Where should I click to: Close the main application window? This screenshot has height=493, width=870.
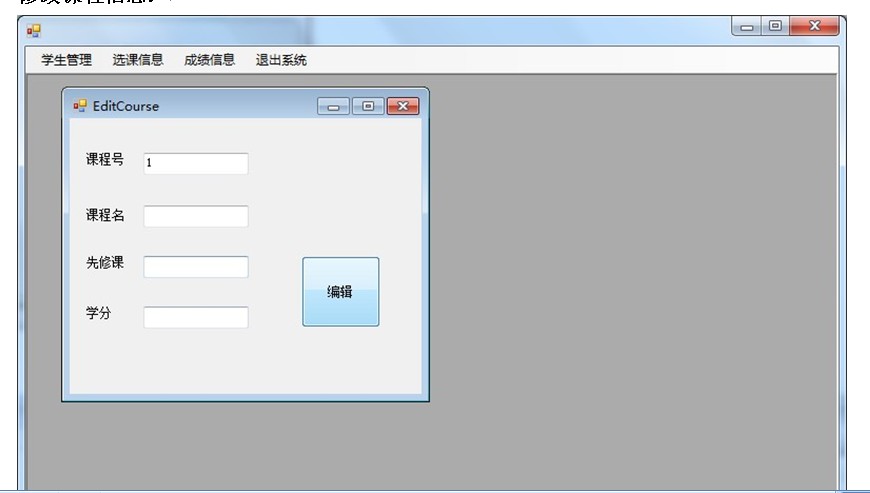(x=815, y=26)
